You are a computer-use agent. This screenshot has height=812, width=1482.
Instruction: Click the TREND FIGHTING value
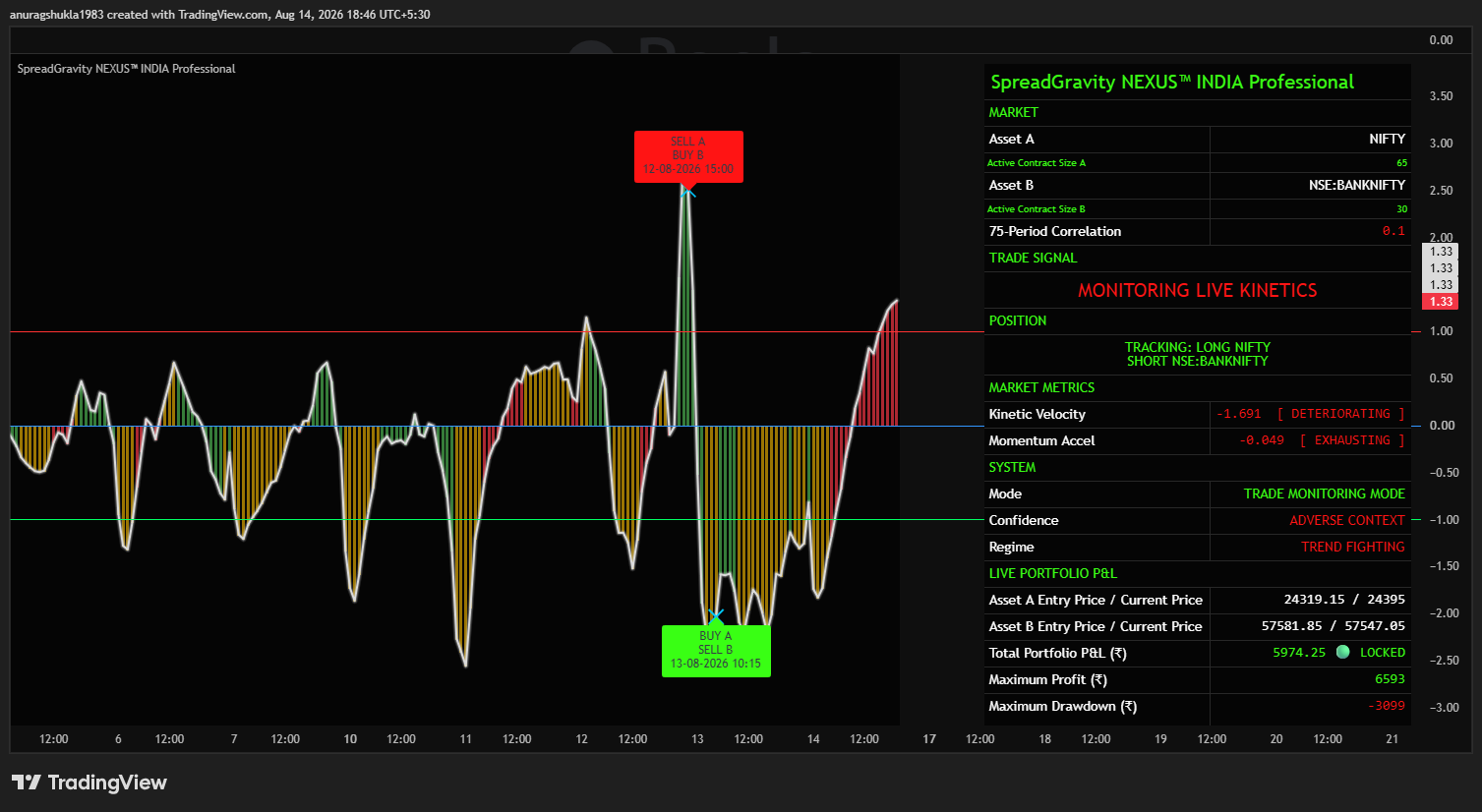pos(1353,548)
